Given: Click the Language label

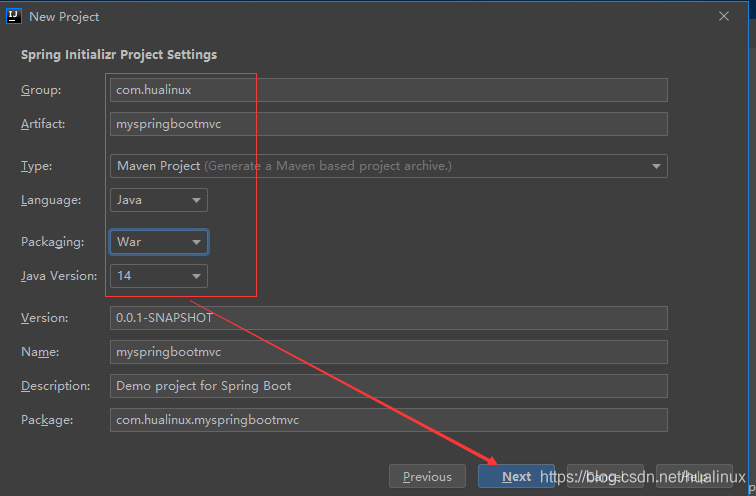Looking at the screenshot, I should (x=51, y=200).
